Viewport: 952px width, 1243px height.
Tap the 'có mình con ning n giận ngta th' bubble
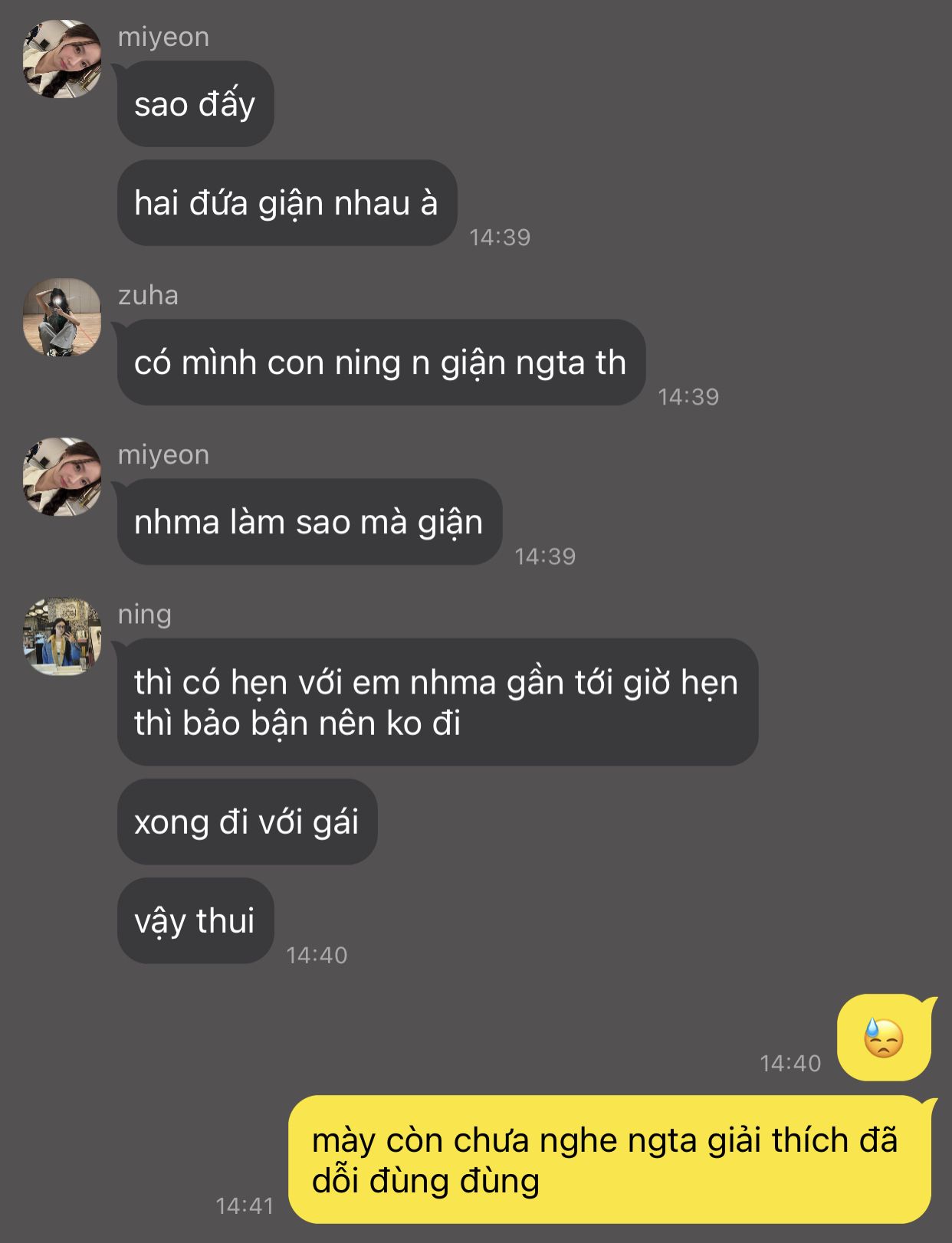(381, 362)
